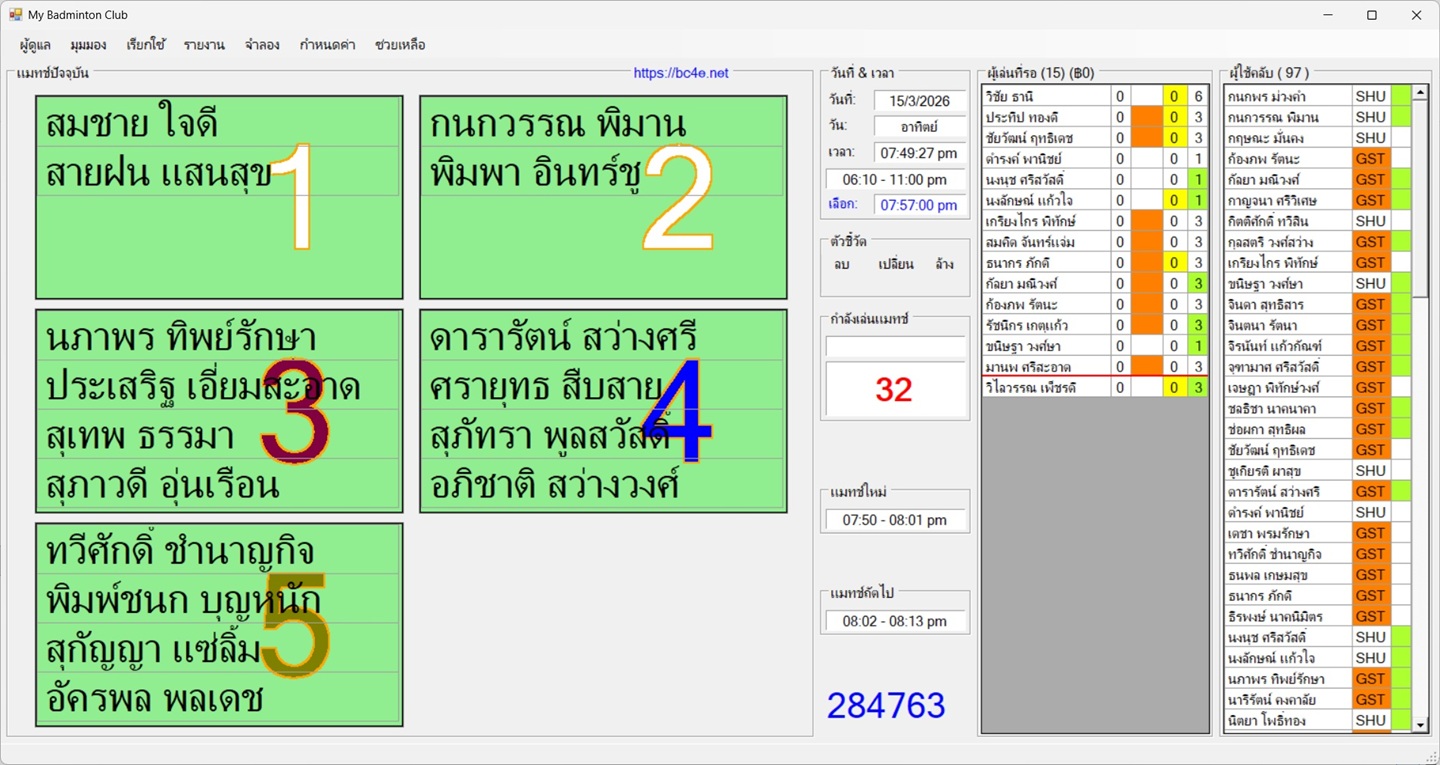Screen dimensions: 1440x765
Task: Open the เรียกใช้ menu
Action: [146, 45]
